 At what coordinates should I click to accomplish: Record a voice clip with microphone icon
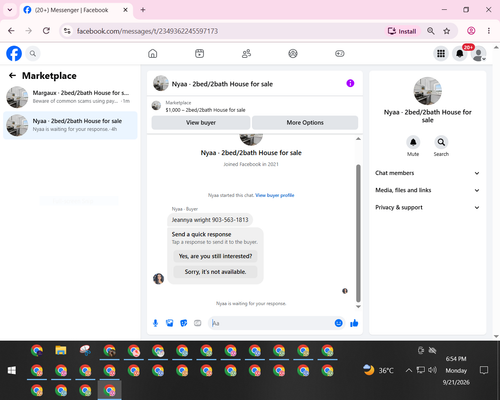click(x=155, y=323)
